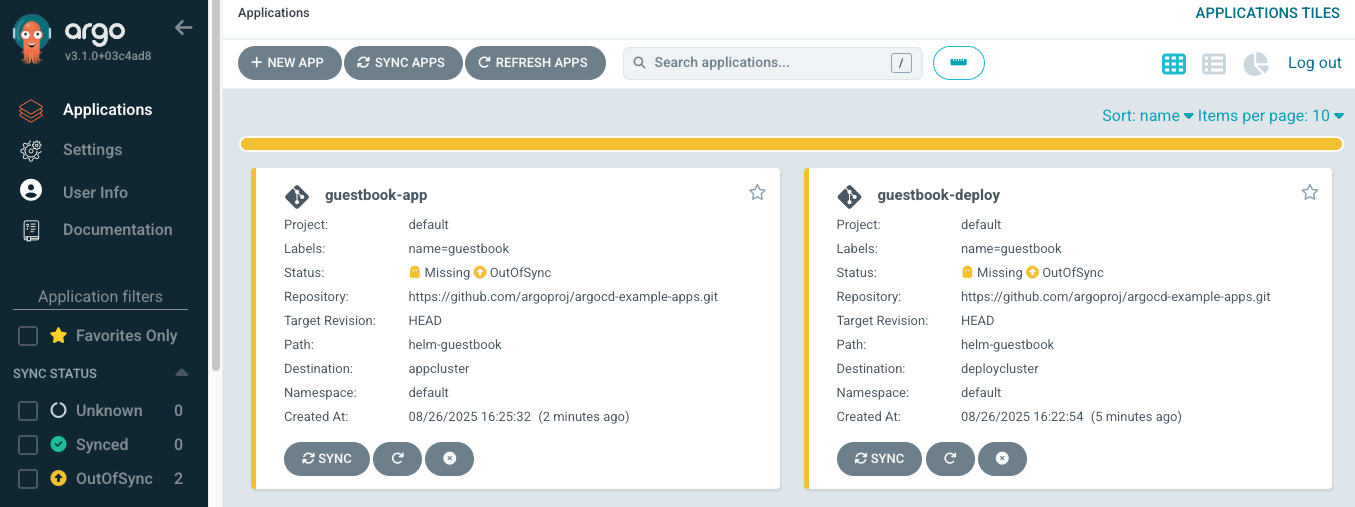Sync the guestbook-app application
The height and width of the screenshot is (507, 1355).
click(x=327, y=458)
